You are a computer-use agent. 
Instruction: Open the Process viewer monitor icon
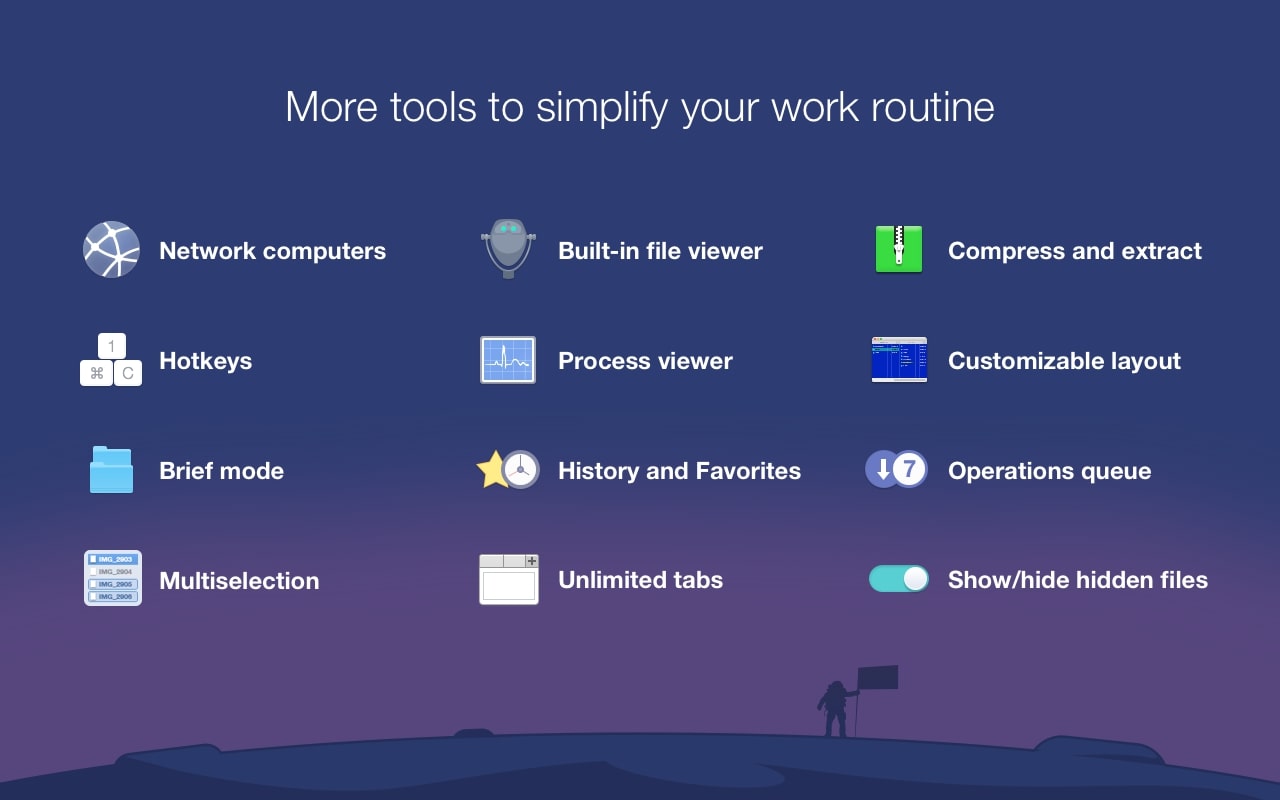(508, 360)
